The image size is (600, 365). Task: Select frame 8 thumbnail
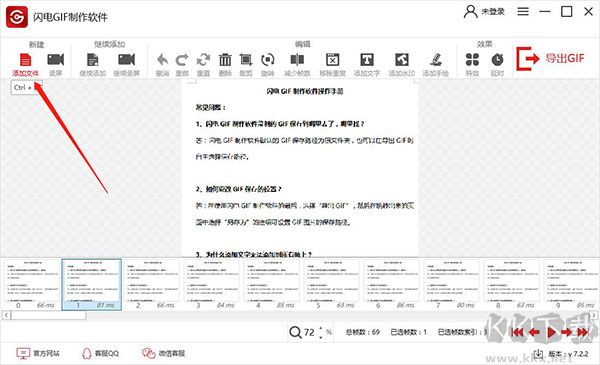(512, 285)
